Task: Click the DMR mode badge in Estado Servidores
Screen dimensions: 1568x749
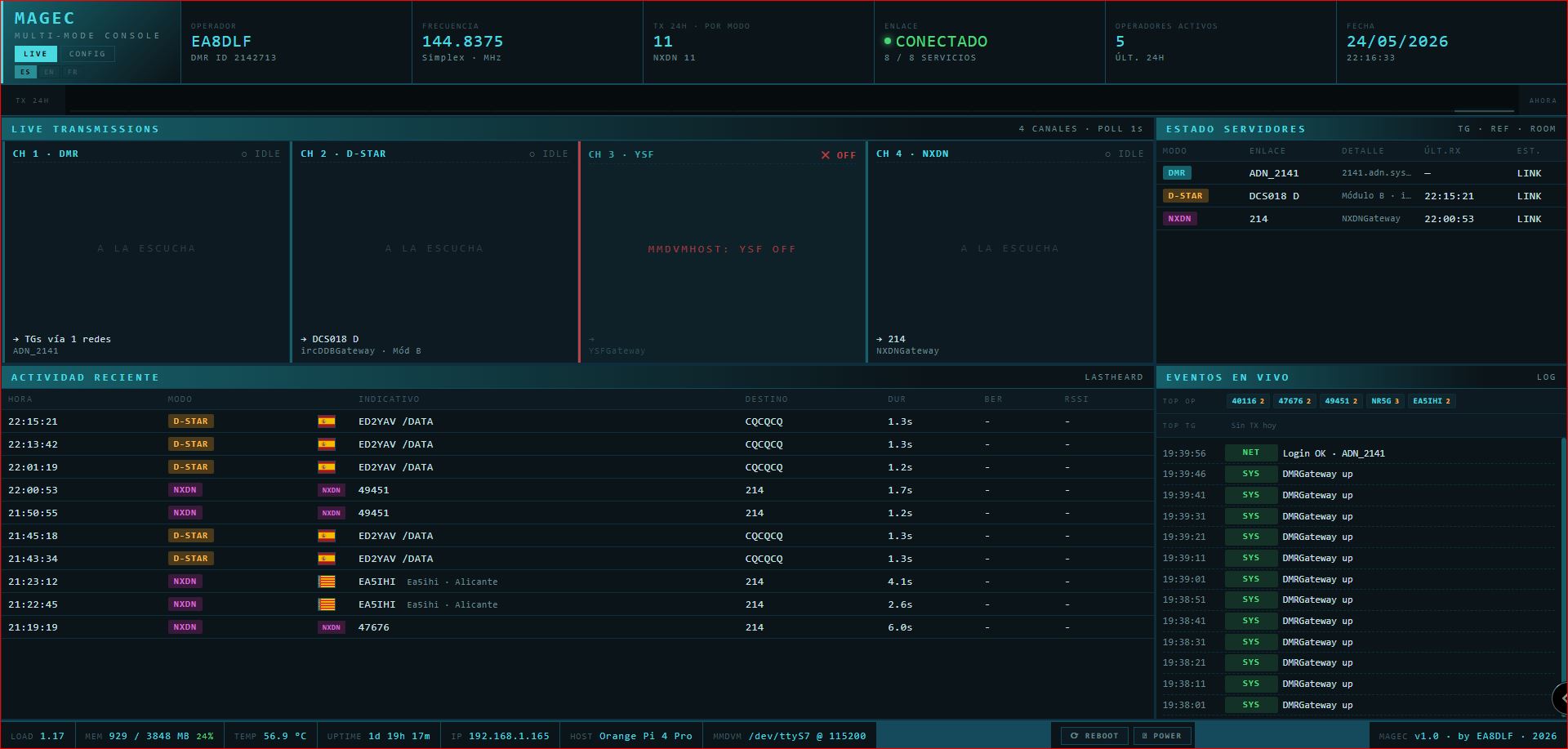Action: [1177, 173]
